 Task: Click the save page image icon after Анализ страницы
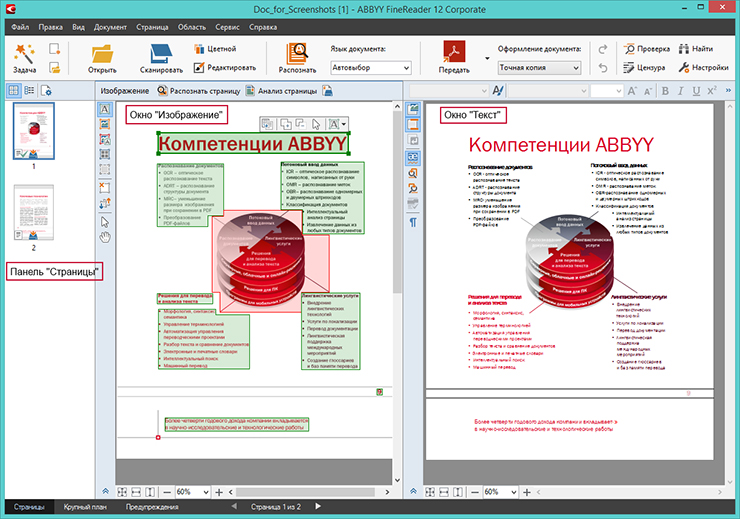point(328,91)
